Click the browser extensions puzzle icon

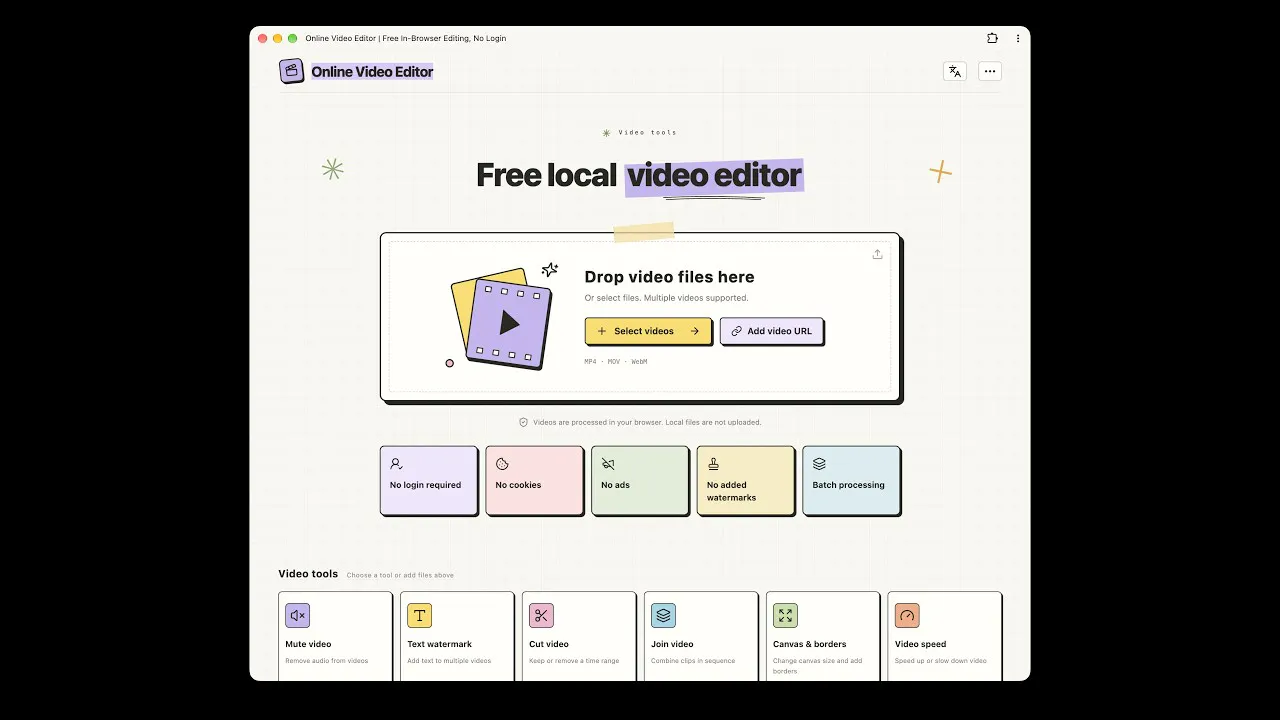click(992, 38)
